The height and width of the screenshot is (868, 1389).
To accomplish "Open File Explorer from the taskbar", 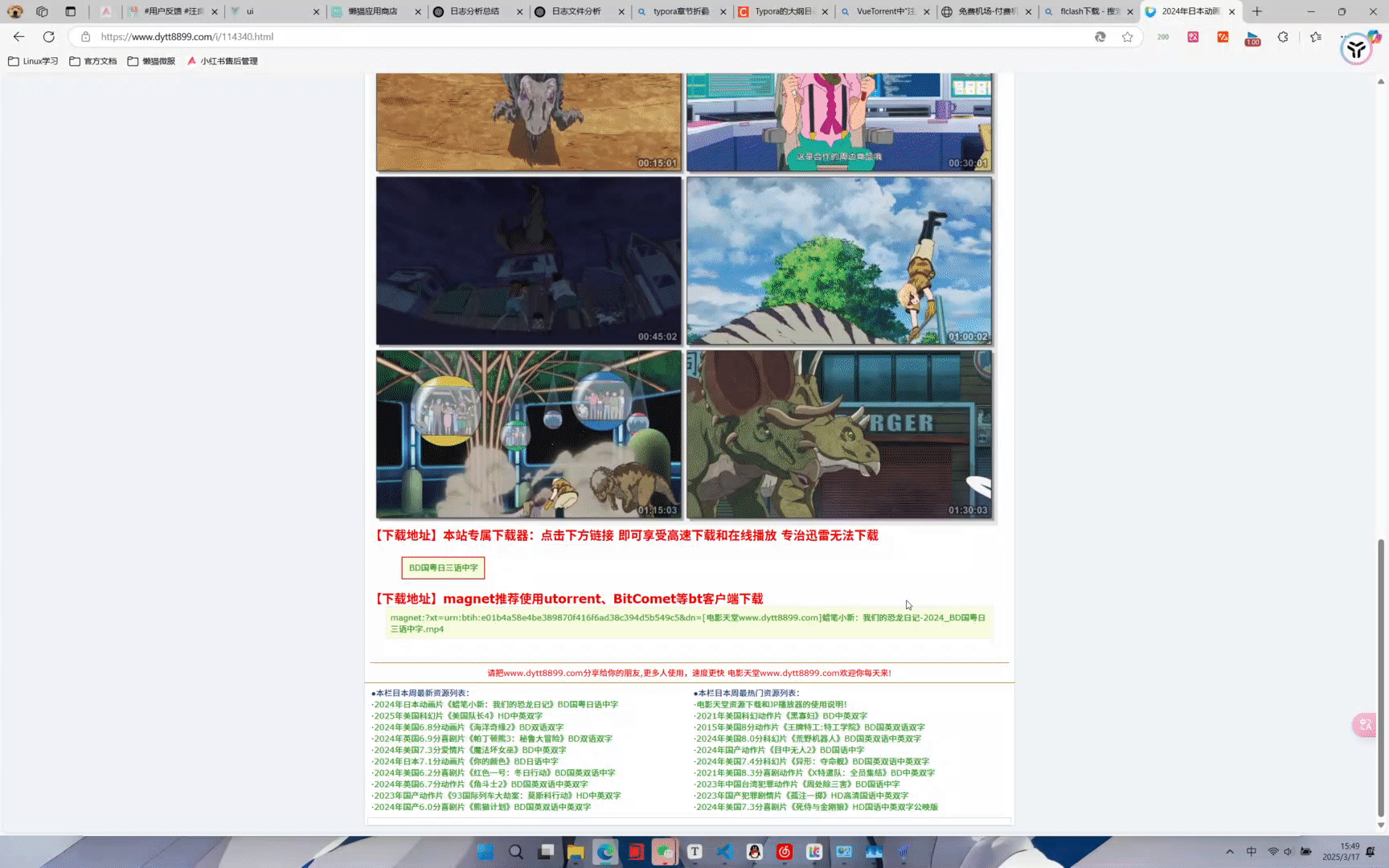I will click(x=576, y=852).
